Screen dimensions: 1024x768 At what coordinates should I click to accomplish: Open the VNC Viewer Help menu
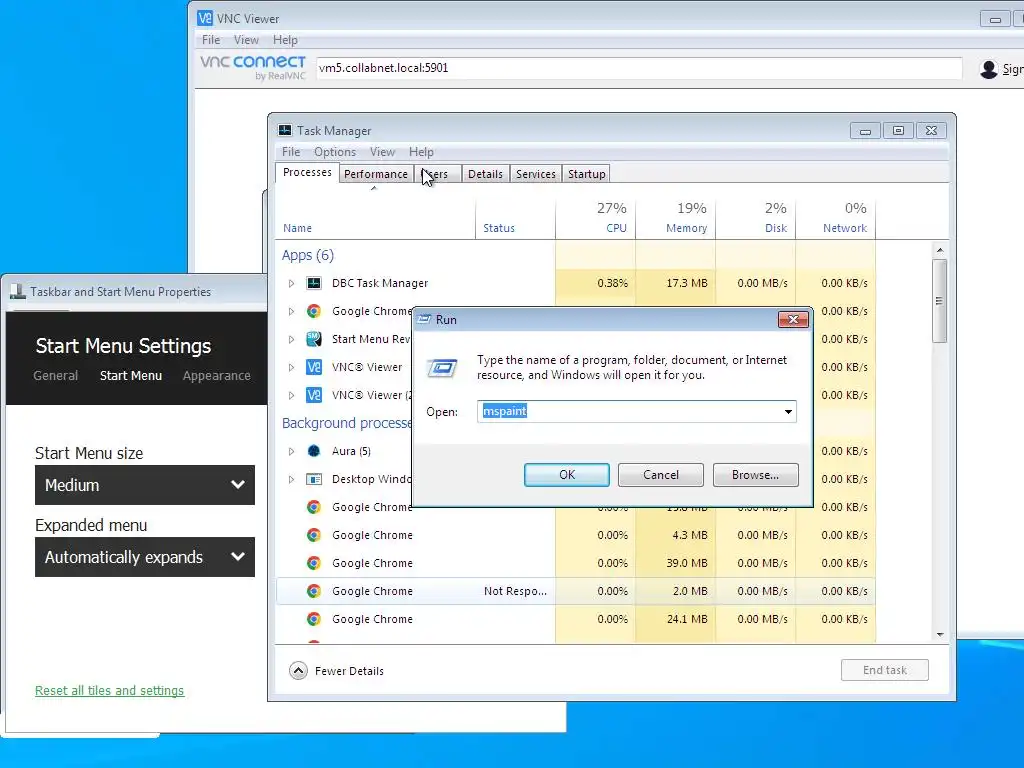click(285, 40)
